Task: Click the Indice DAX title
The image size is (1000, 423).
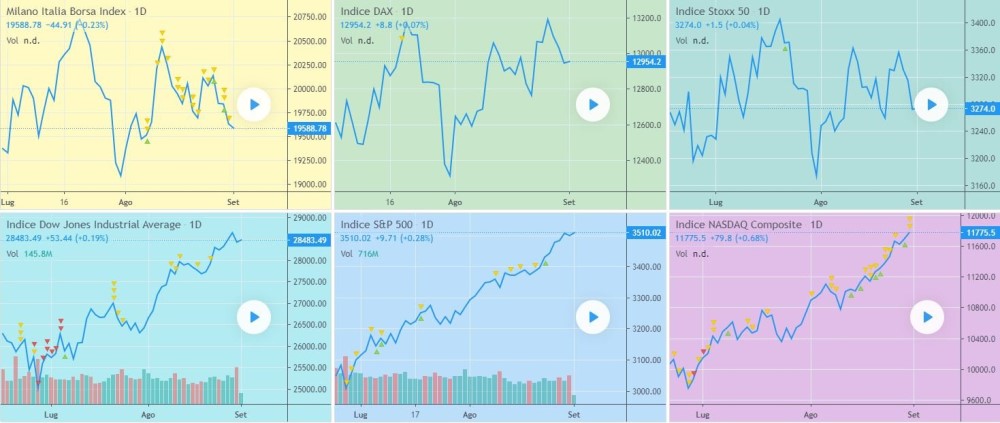Action: pyautogui.click(x=369, y=11)
